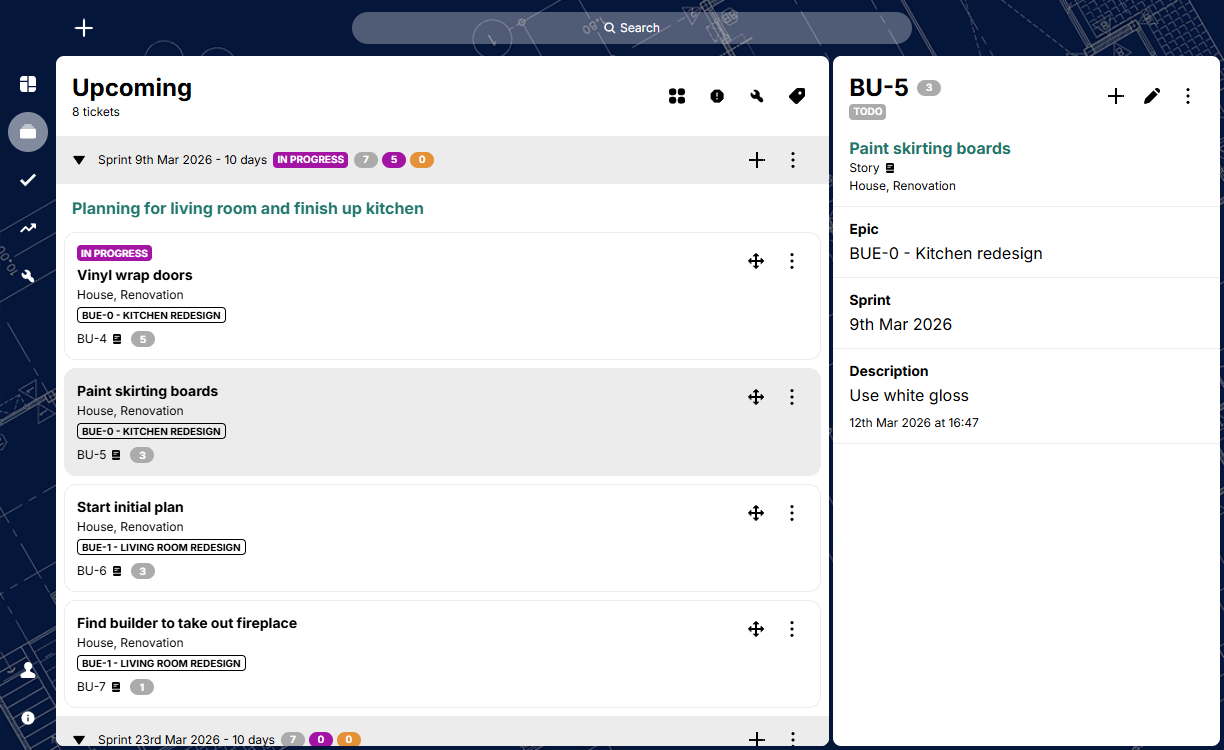Click the wrench icon in left sidebar
Viewport: 1224px width, 750px height.
click(x=28, y=276)
